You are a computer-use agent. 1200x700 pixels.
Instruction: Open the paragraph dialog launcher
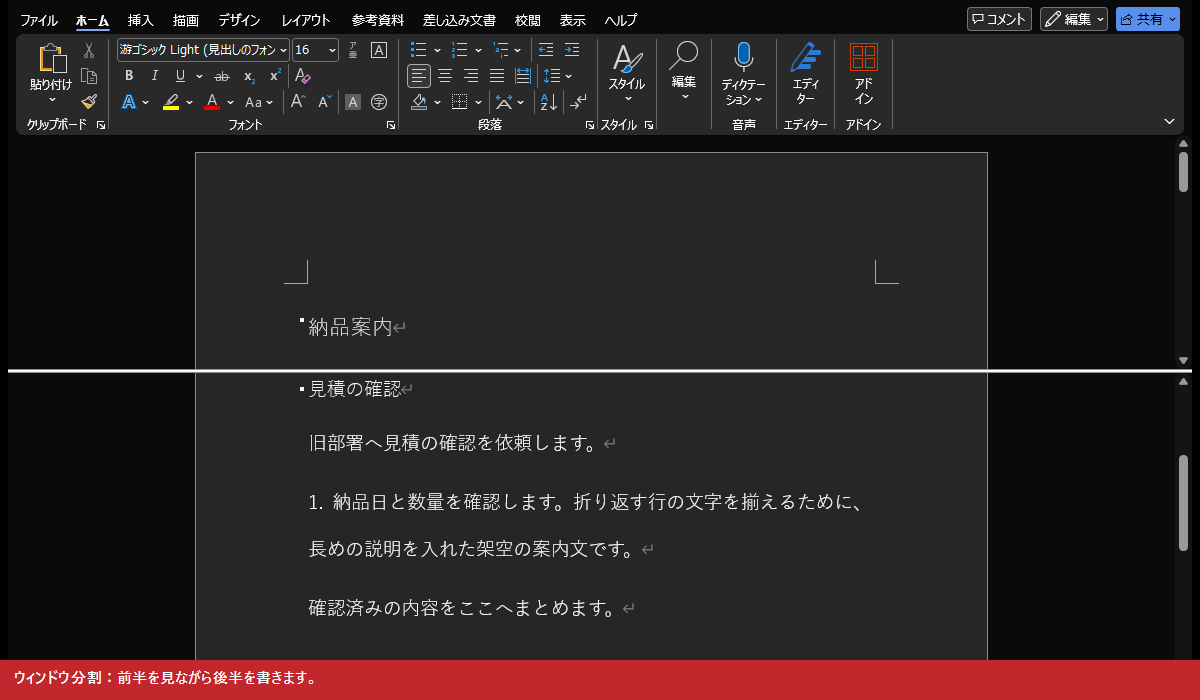pos(591,125)
